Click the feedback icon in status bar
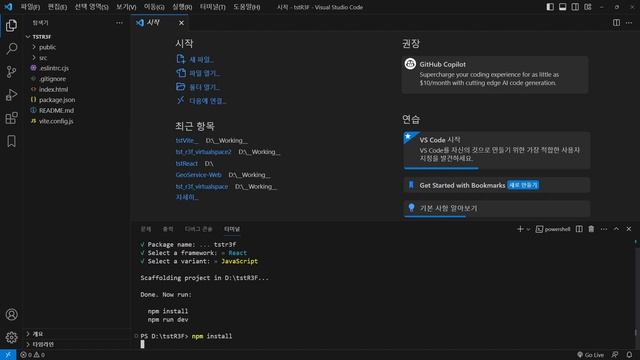 (x=615, y=355)
